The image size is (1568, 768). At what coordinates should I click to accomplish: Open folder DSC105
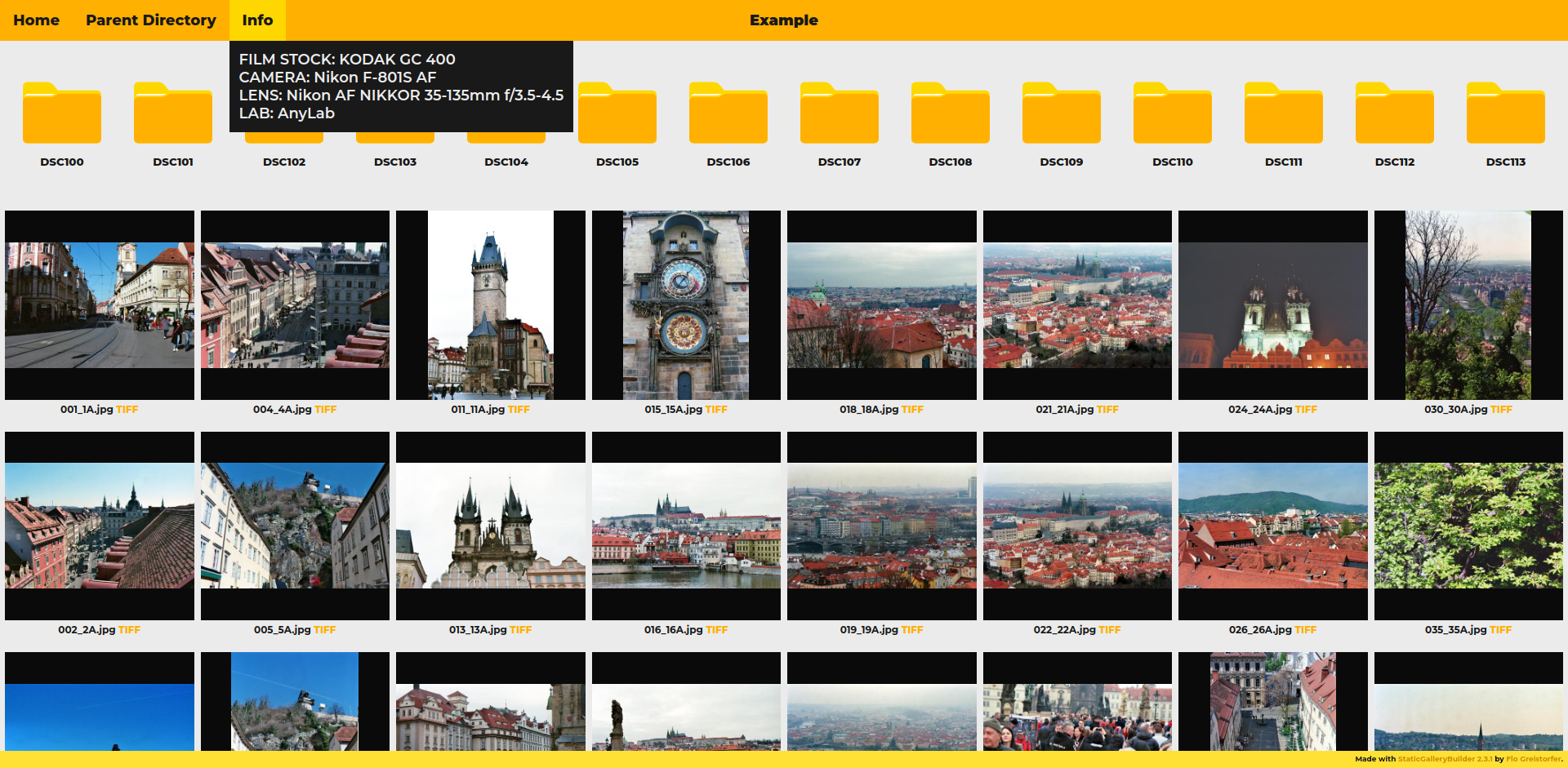pyautogui.click(x=617, y=113)
